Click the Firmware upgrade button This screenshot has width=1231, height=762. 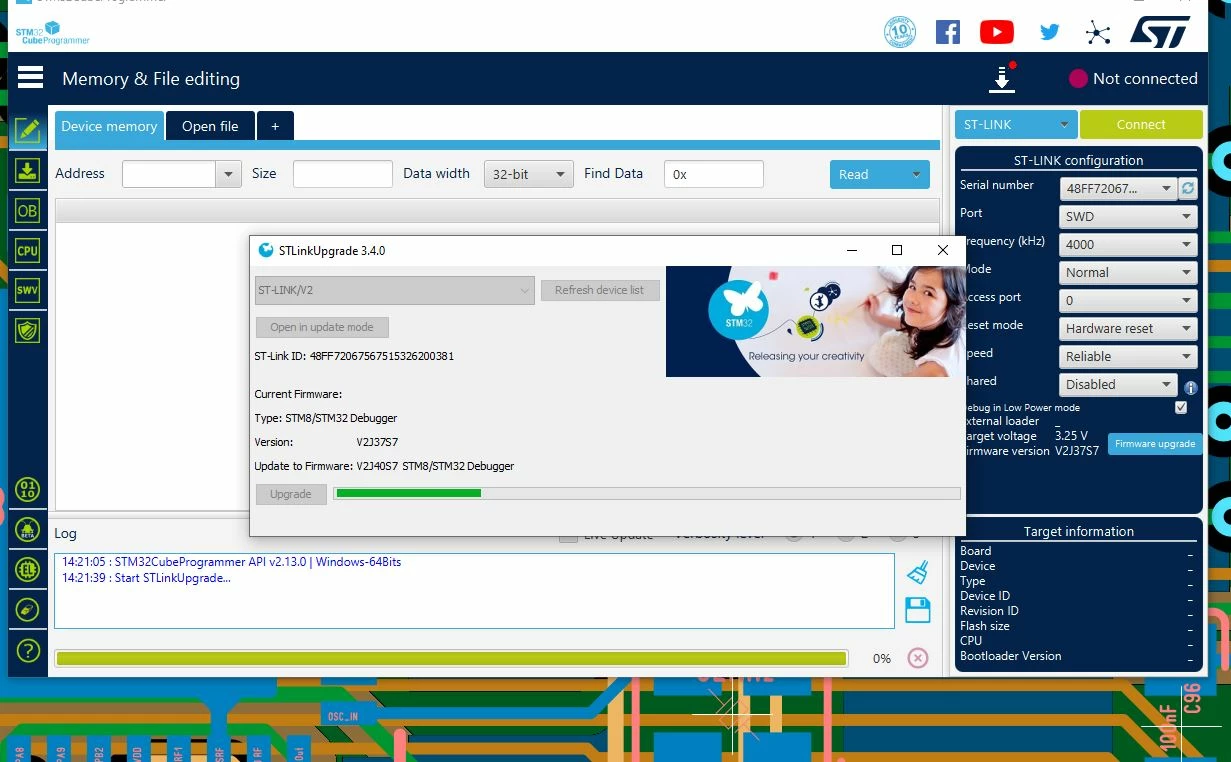pyautogui.click(x=1155, y=443)
